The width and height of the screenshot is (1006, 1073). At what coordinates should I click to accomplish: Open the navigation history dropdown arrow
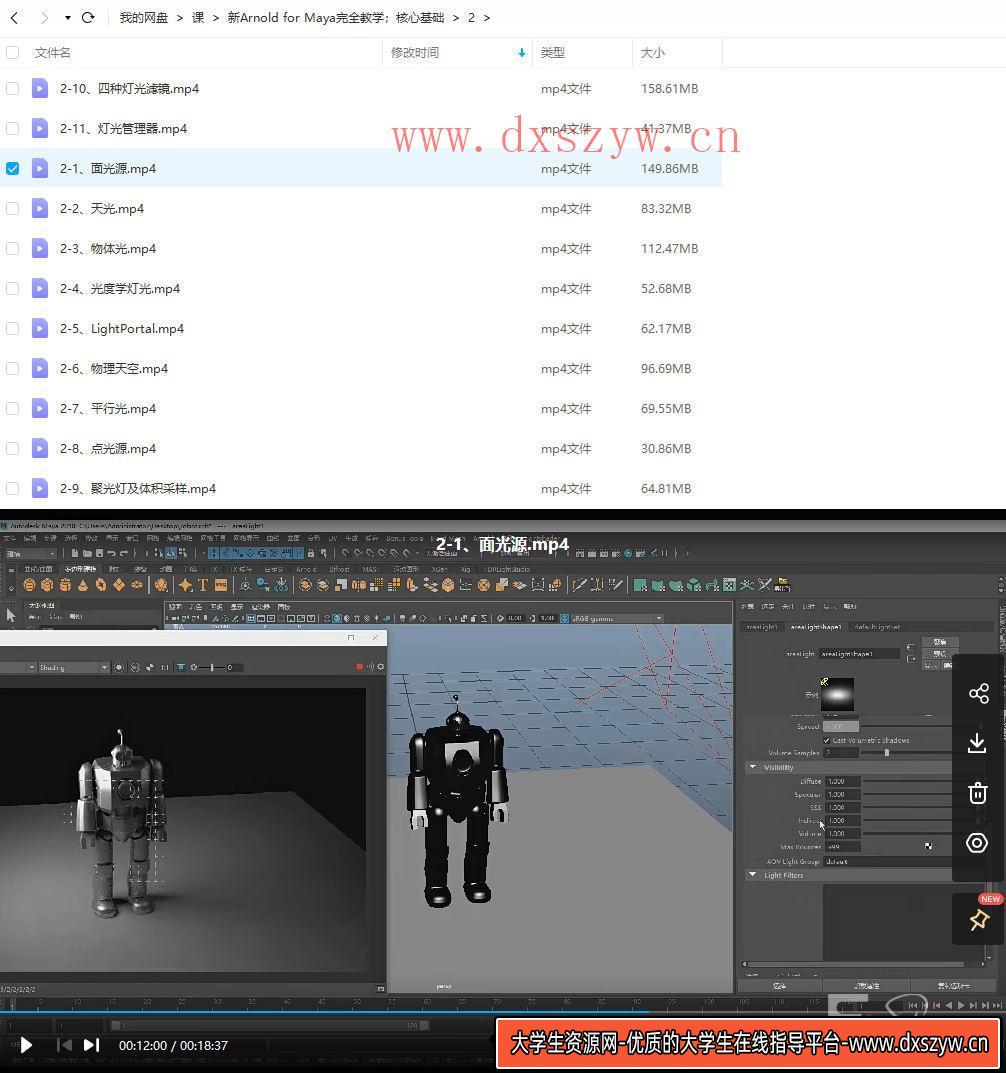[68, 18]
